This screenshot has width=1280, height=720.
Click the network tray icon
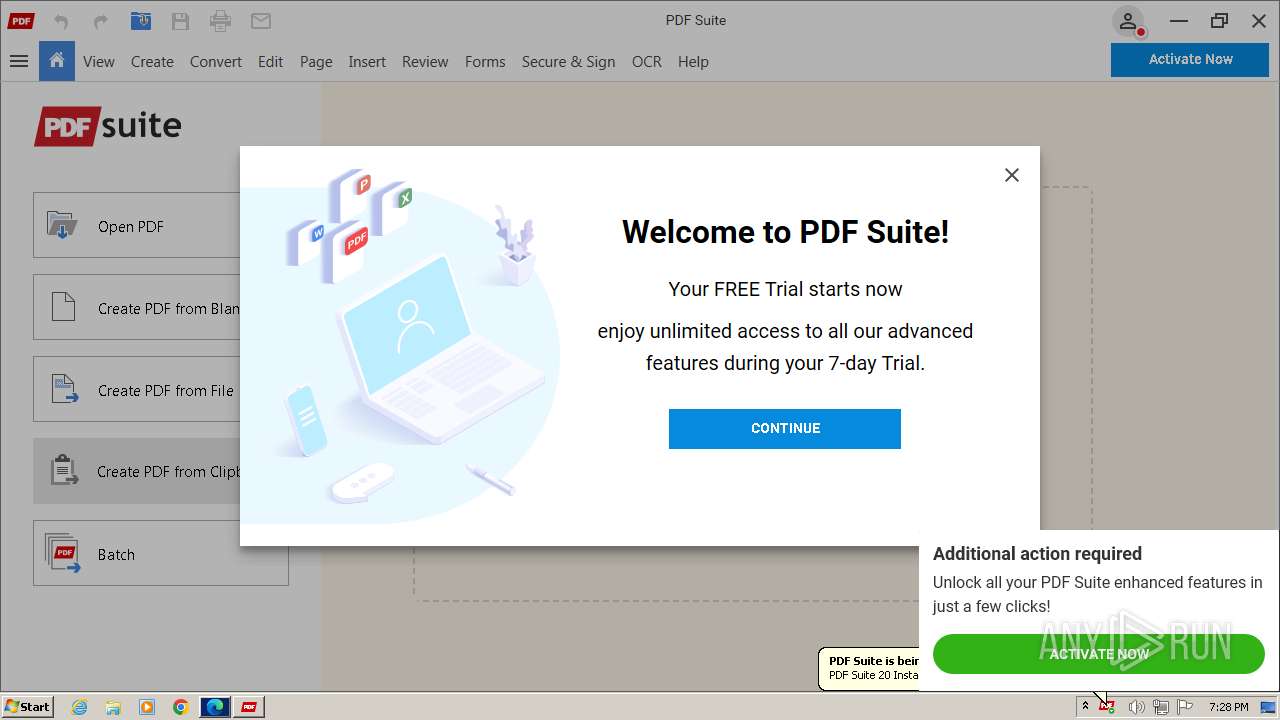tap(1160, 707)
